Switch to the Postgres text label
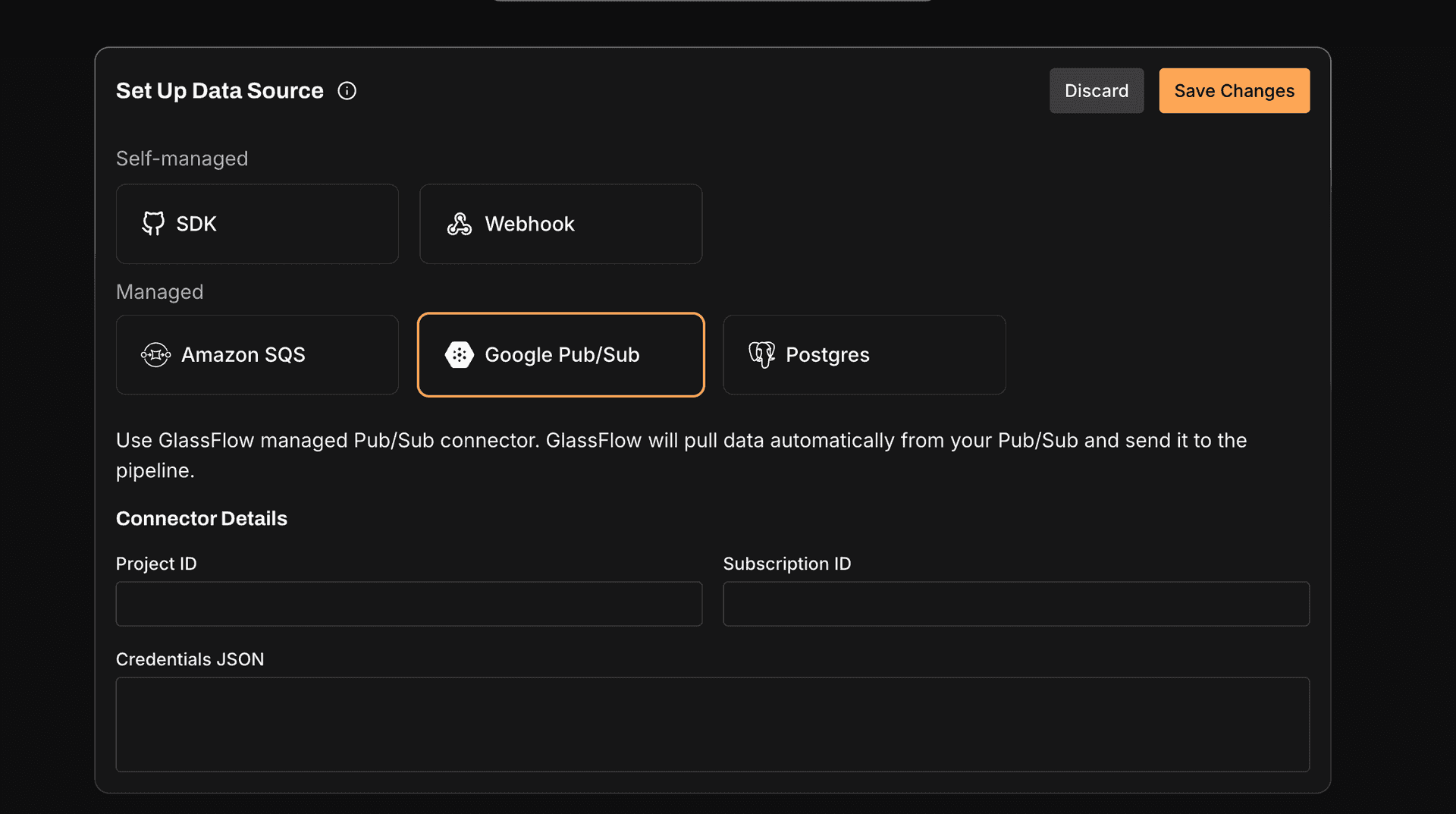Image resolution: width=1456 pixels, height=814 pixels. 827,355
